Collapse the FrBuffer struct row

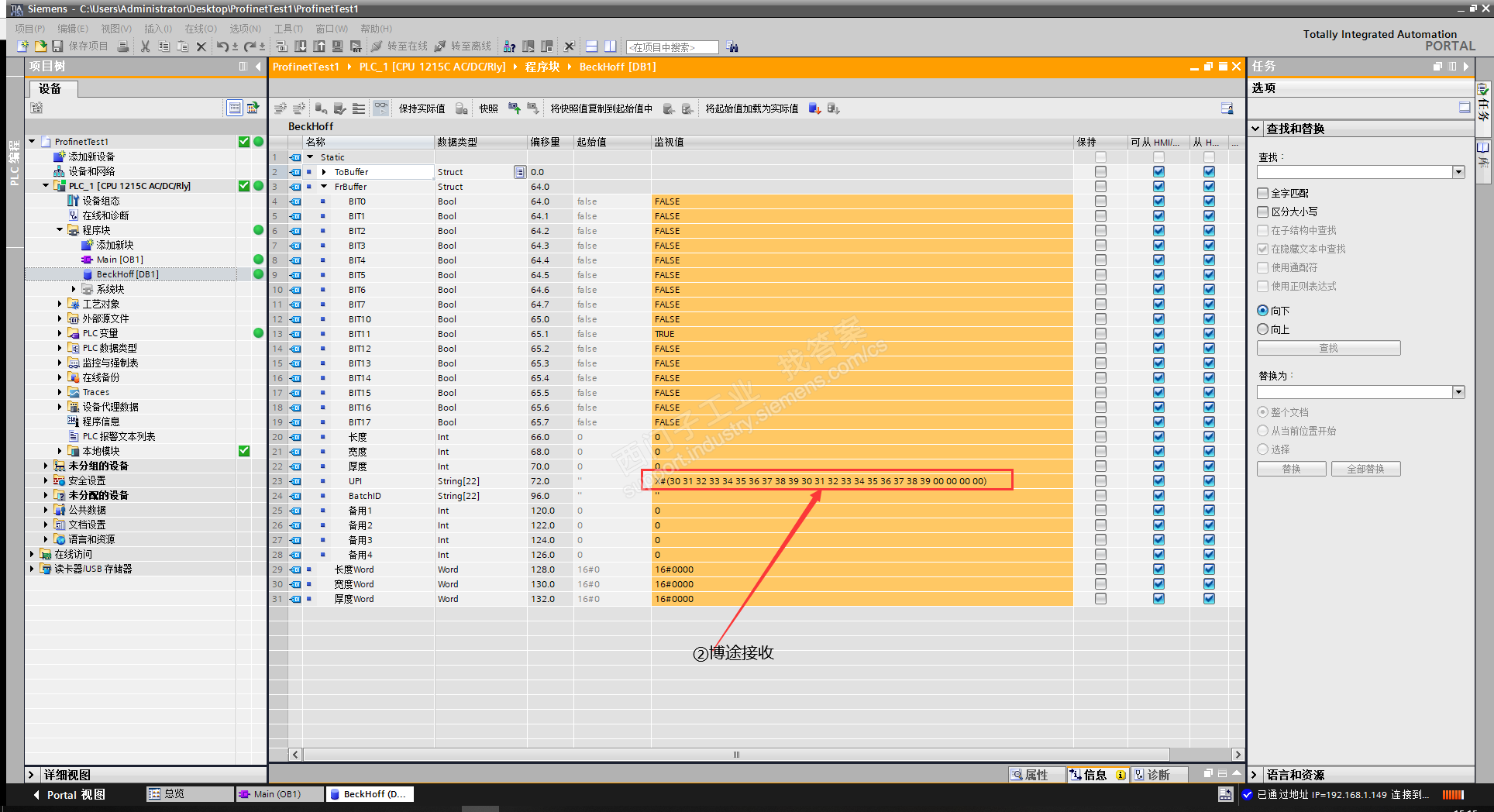click(324, 187)
